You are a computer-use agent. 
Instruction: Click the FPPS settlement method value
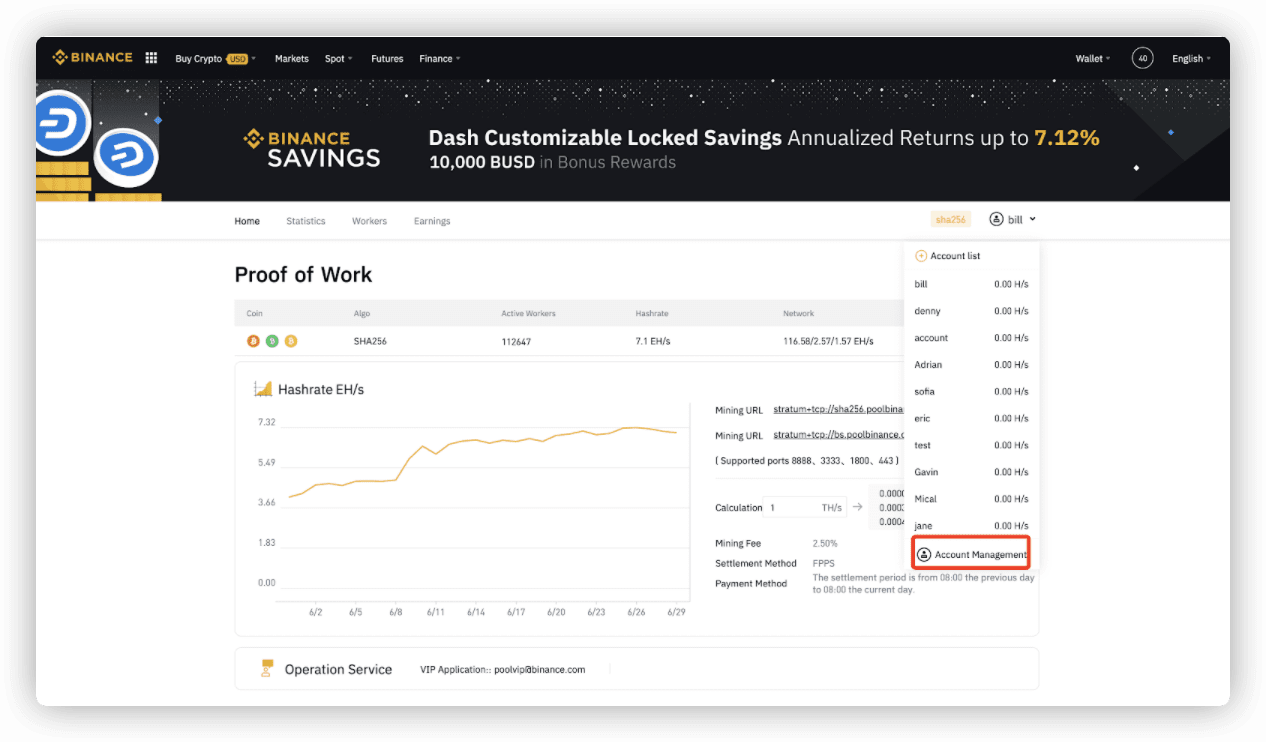[823, 563]
